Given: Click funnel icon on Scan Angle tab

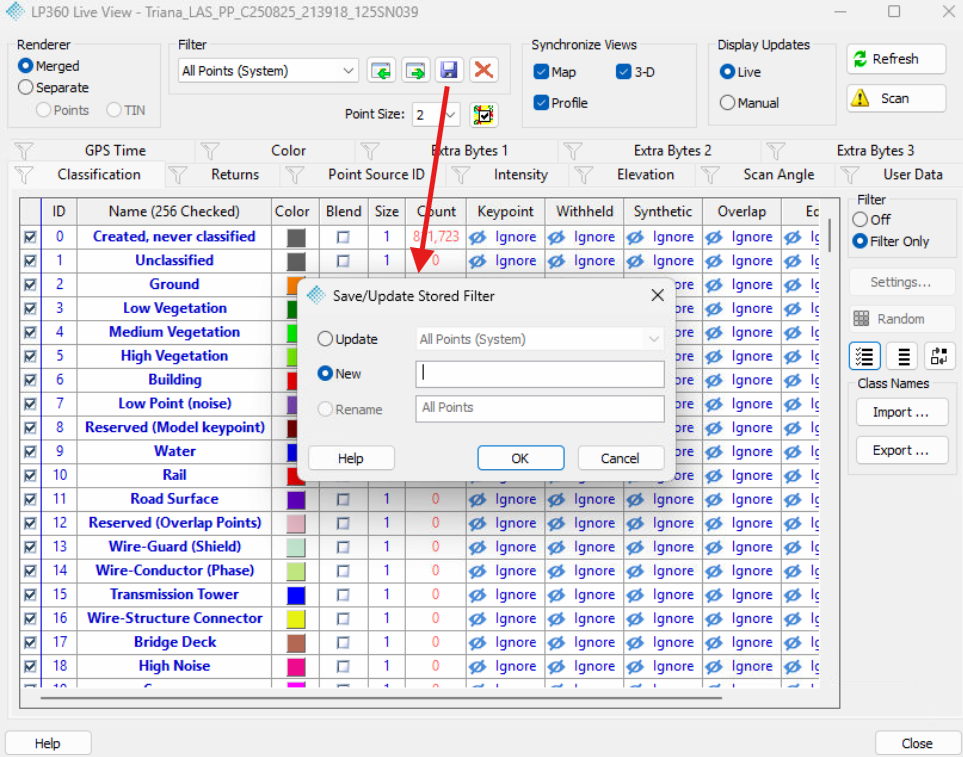Looking at the screenshot, I should (710, 175).
